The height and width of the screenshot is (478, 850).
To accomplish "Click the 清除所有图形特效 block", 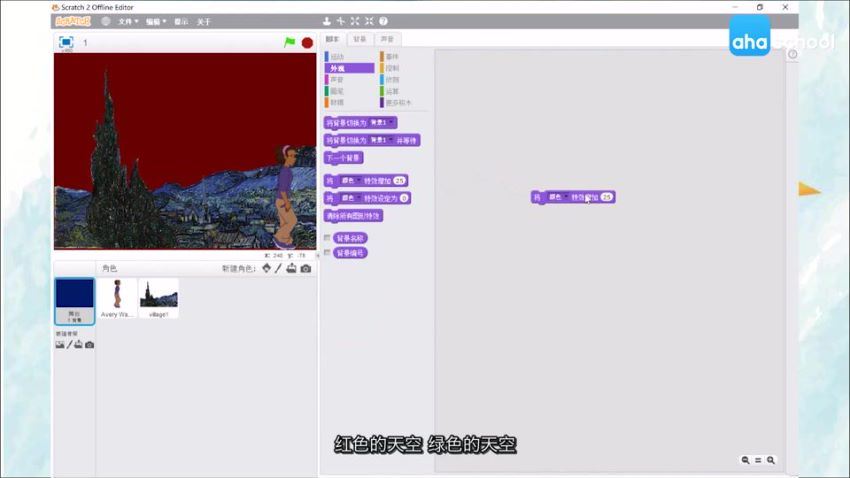I will coord(353,216).
